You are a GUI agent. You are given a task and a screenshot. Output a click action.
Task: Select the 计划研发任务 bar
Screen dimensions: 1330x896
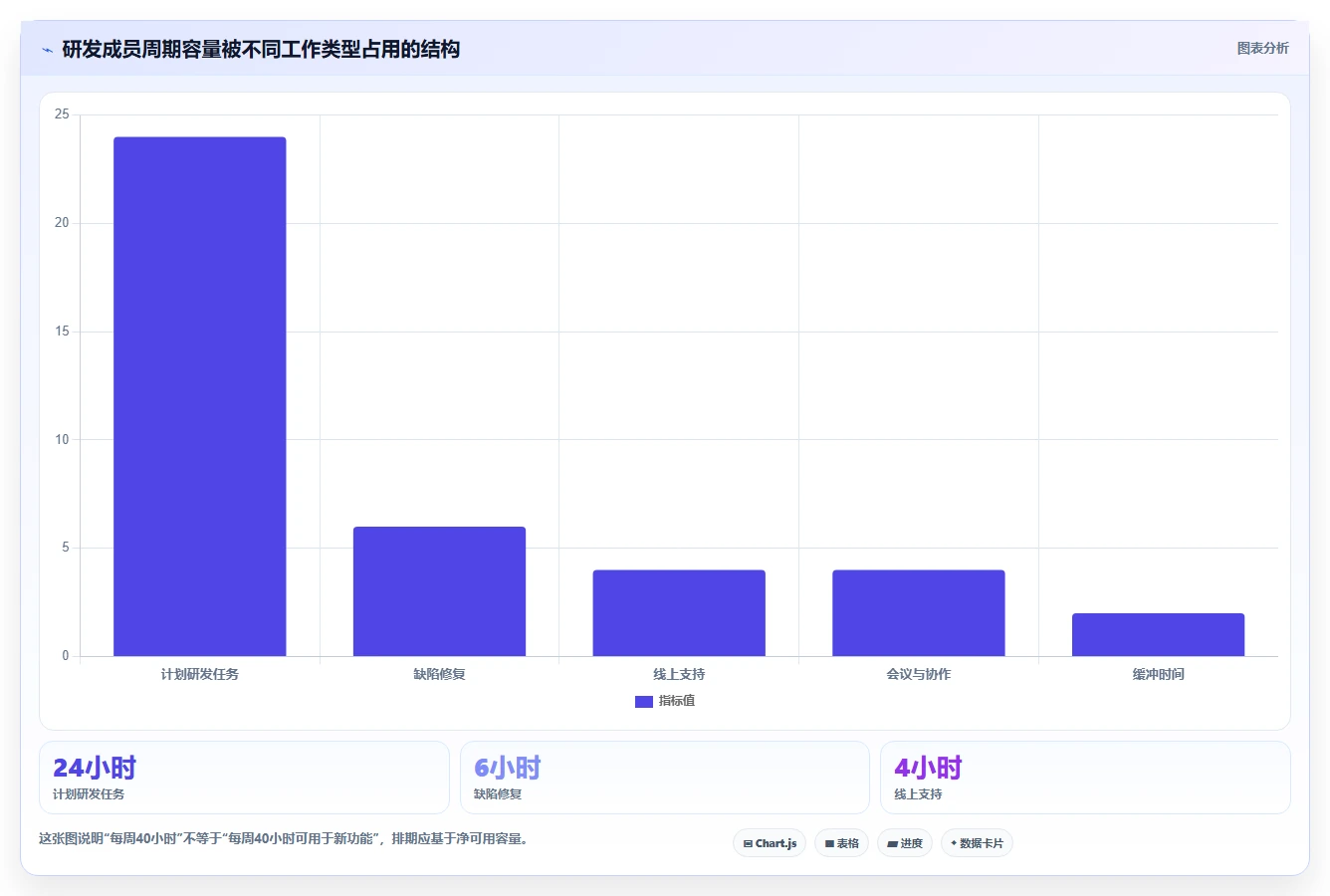click(200, 396)
